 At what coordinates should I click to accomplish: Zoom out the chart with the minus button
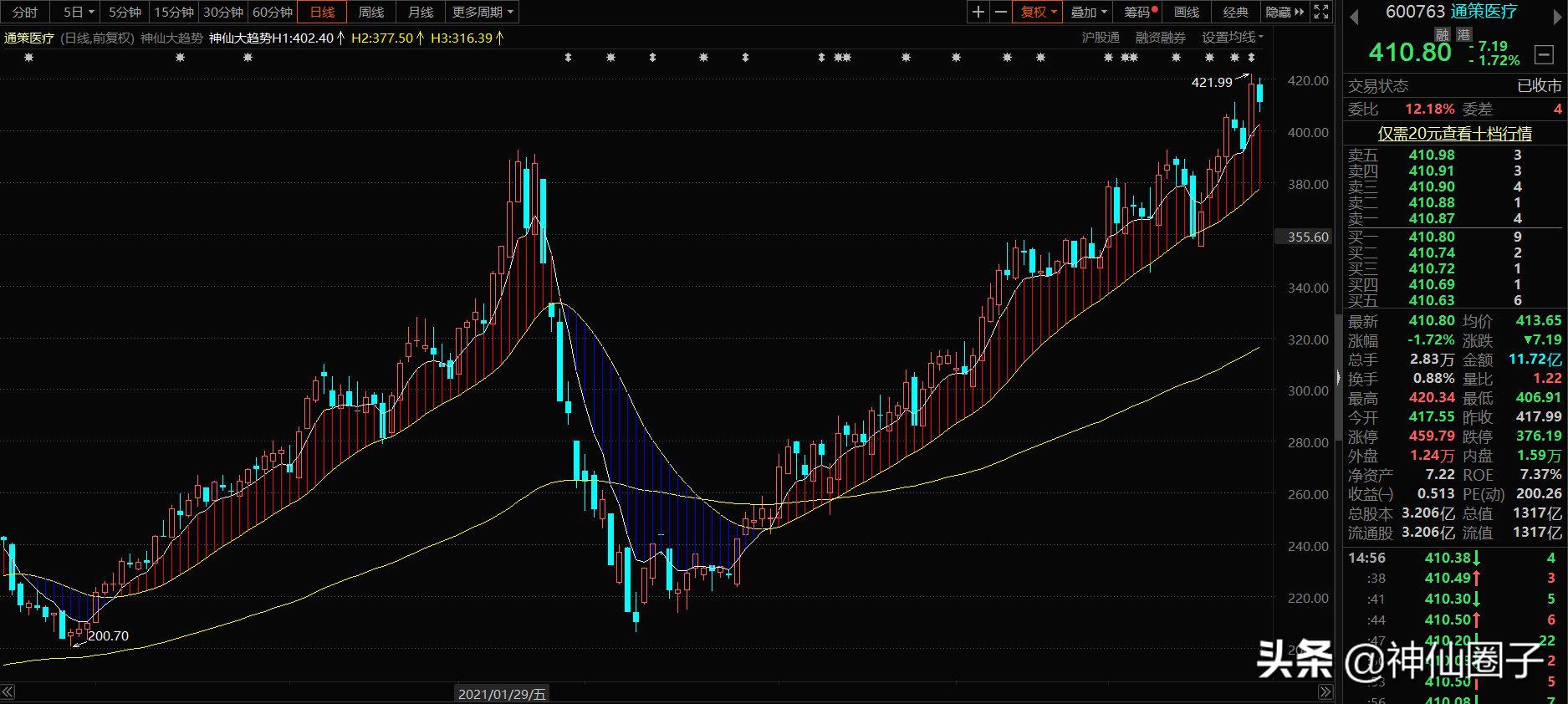click(1001, 12)
